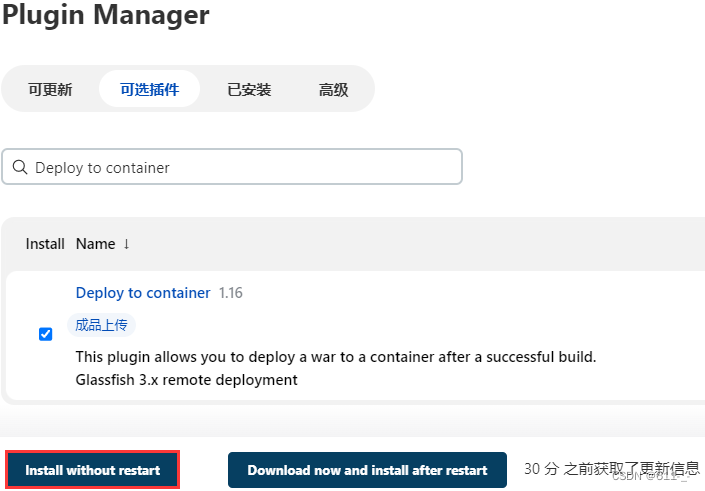The image size is (705, 491).
Task: Focus the plugin search input field
Action: point(232,167)
